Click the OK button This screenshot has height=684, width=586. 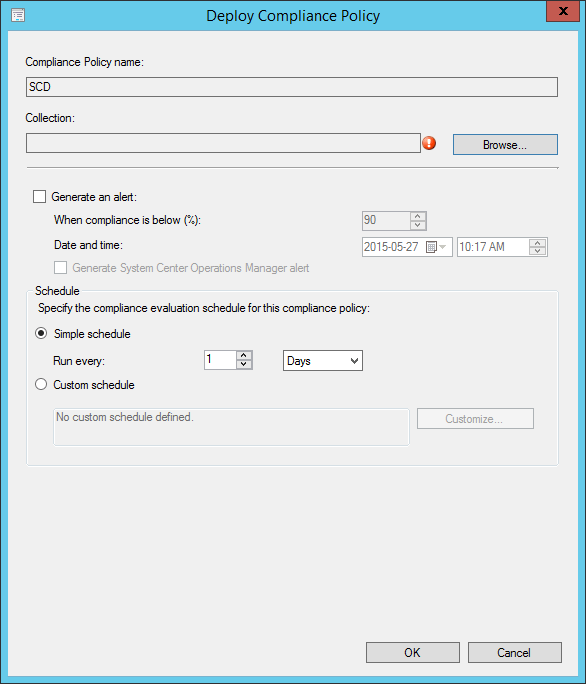pyautogui.click(x=413, y=653)
